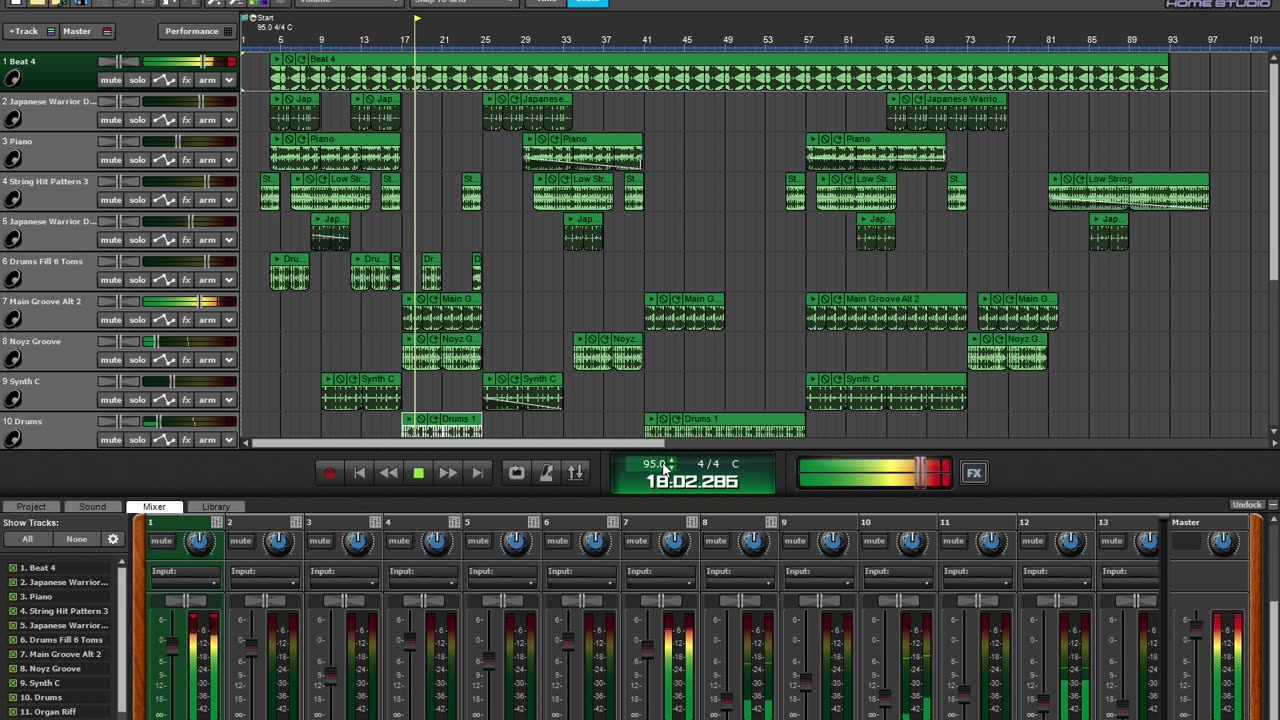This screenshot has height=720, width=1280.
Task: Mute the Beat 4 track
Action: [x=111, y=80]
